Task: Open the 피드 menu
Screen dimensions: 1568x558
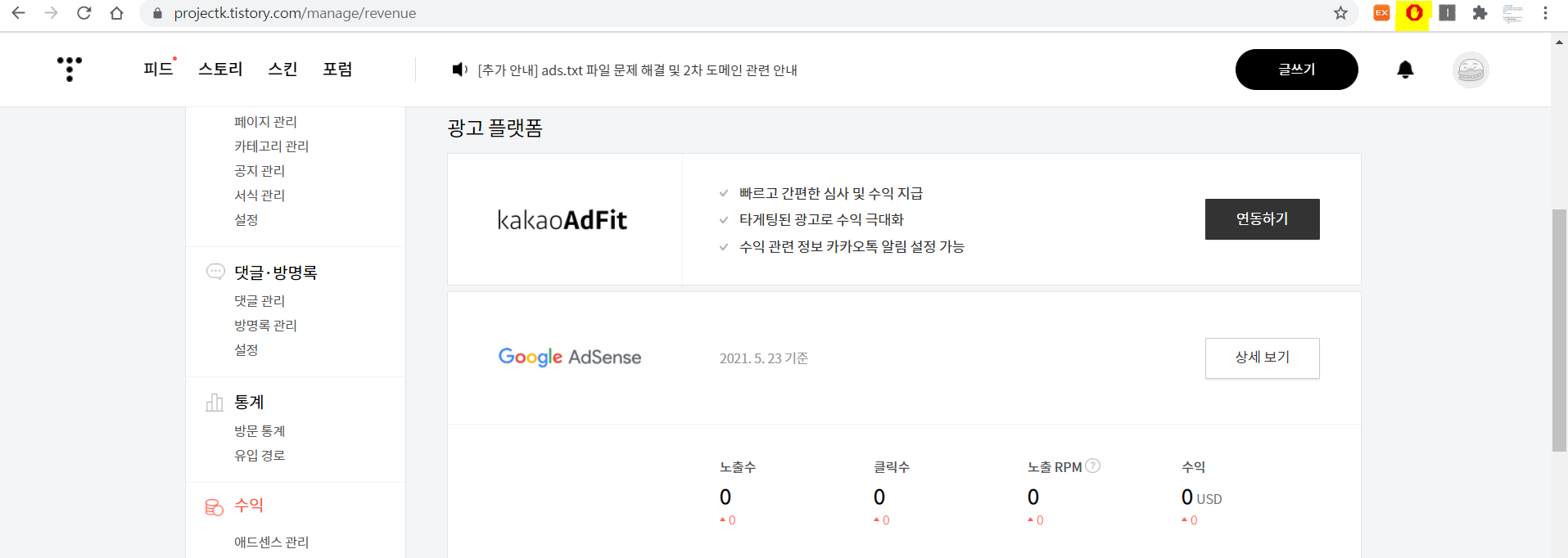Action: pyautogui.click(x=158, y=69)
